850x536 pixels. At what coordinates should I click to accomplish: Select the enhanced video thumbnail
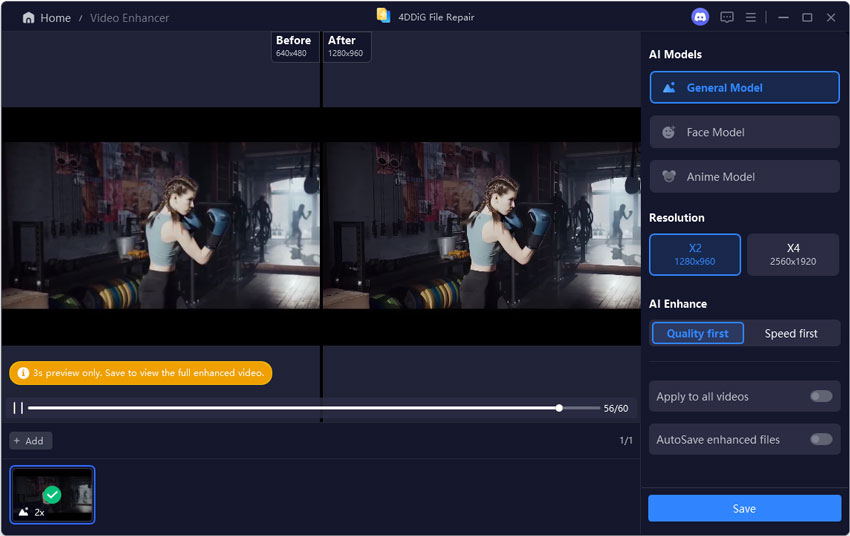click(52, 494)
